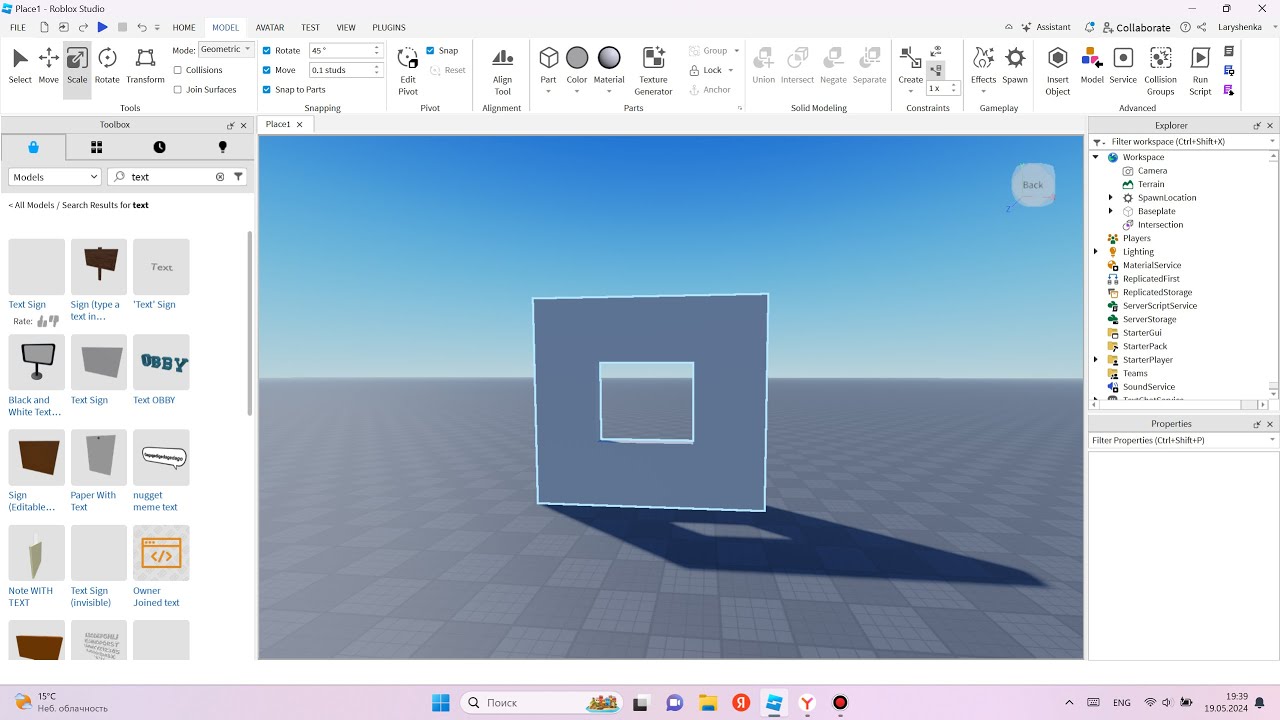Screen dimensions: 1280x720
Task: Launch the Texture Generator
Action: click(653, 71)
